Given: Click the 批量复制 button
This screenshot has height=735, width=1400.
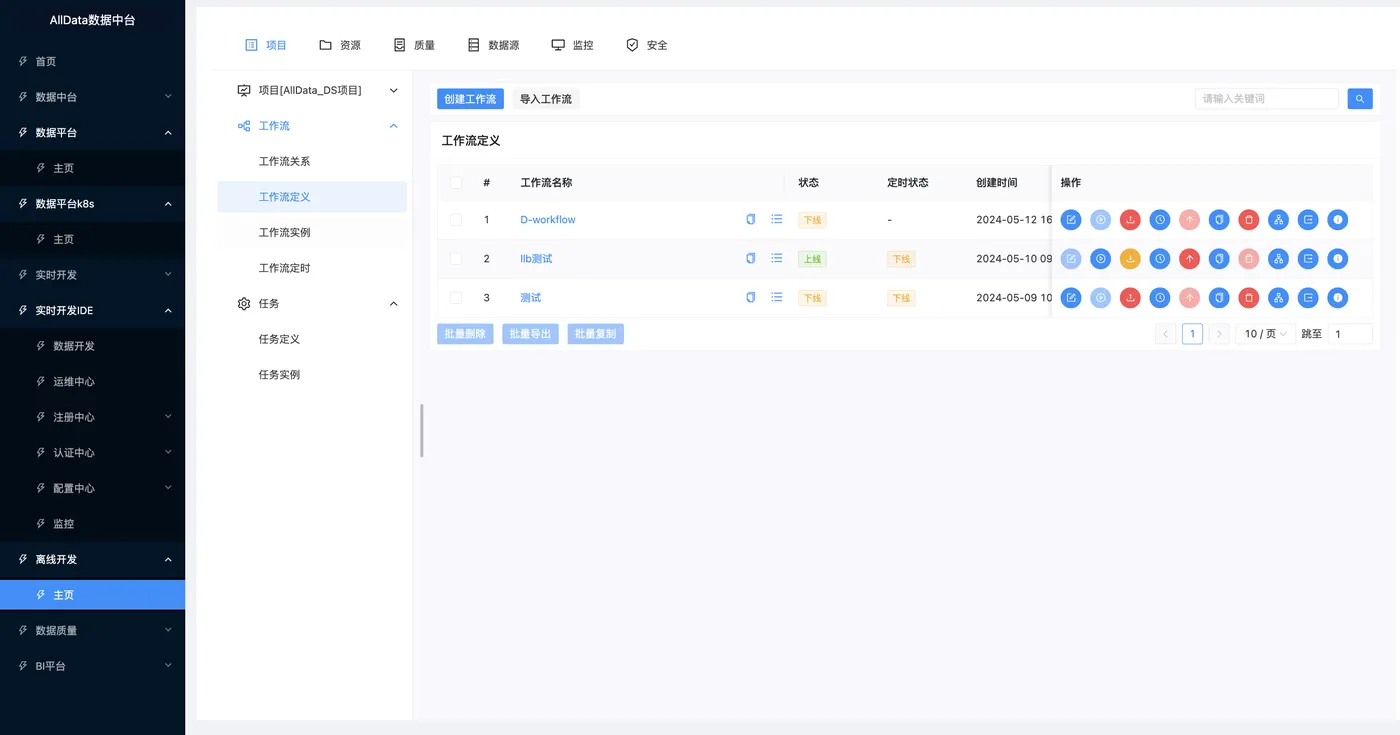Looking at the screenshot, I should coord(595,334).
